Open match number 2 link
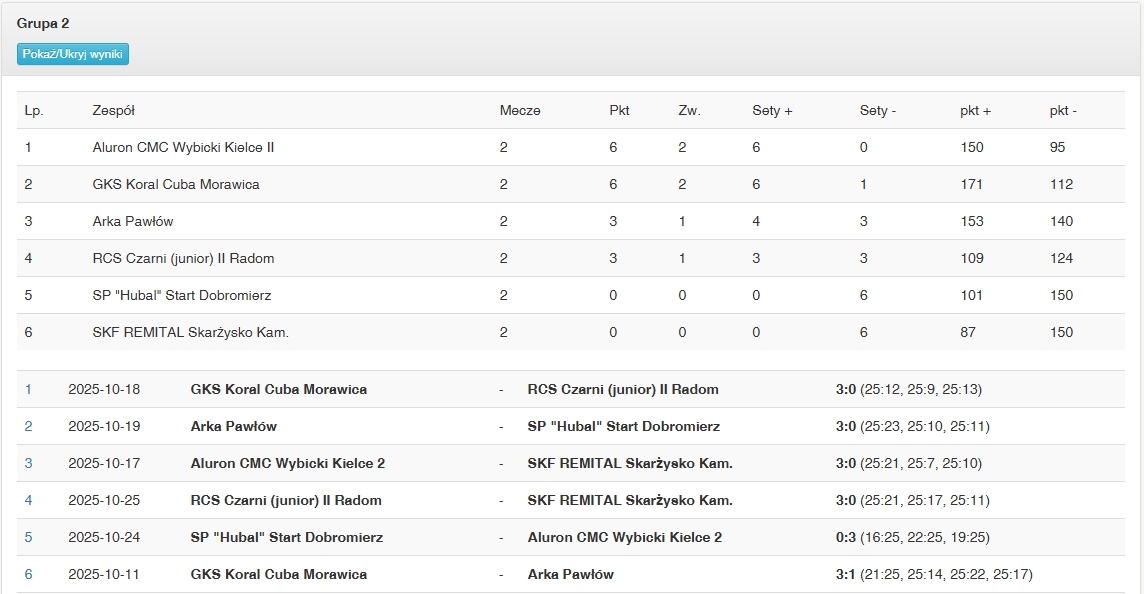1144x594 pixels. coord(29,426)
